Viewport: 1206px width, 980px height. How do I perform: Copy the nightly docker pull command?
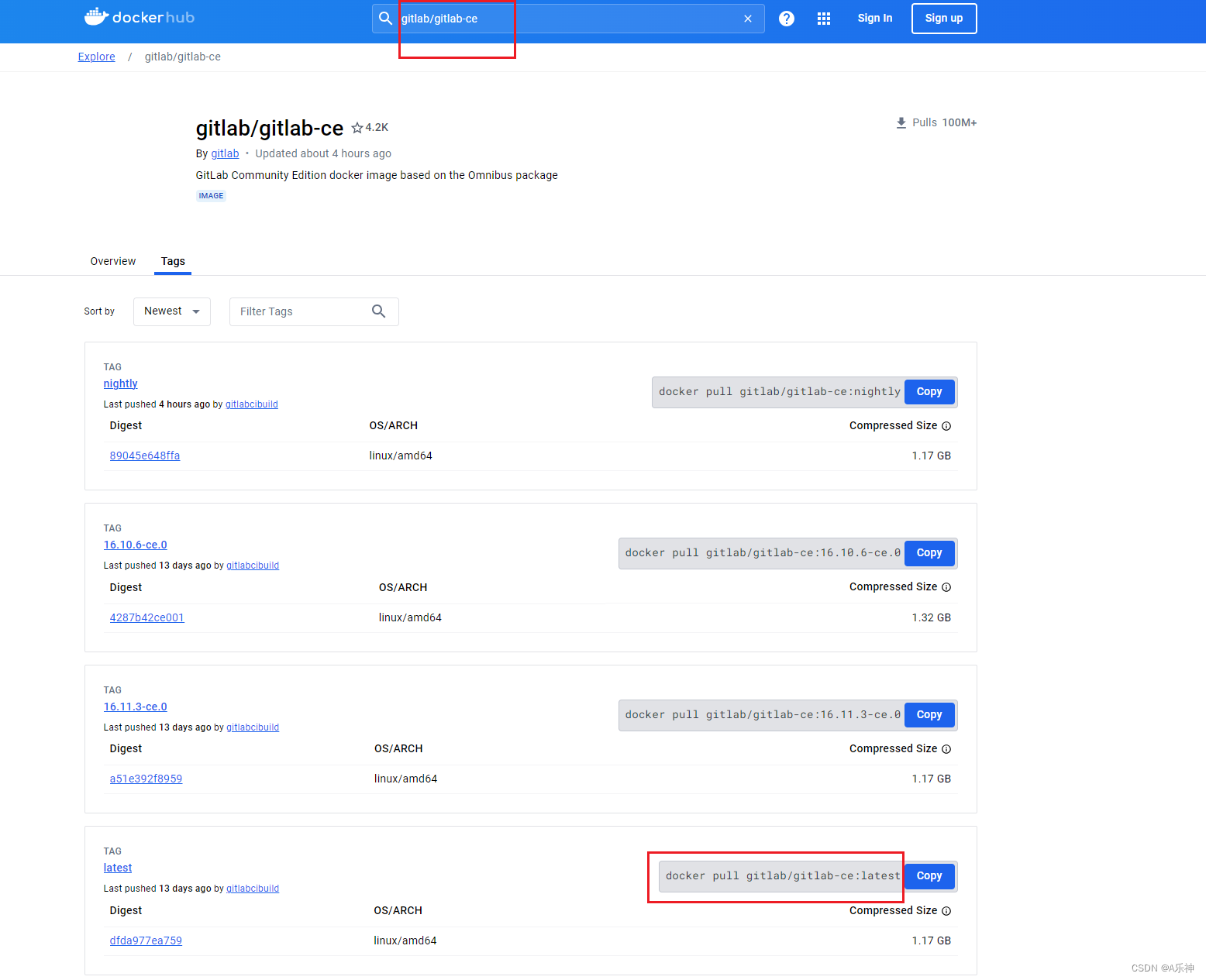click(x=929, y=392)
